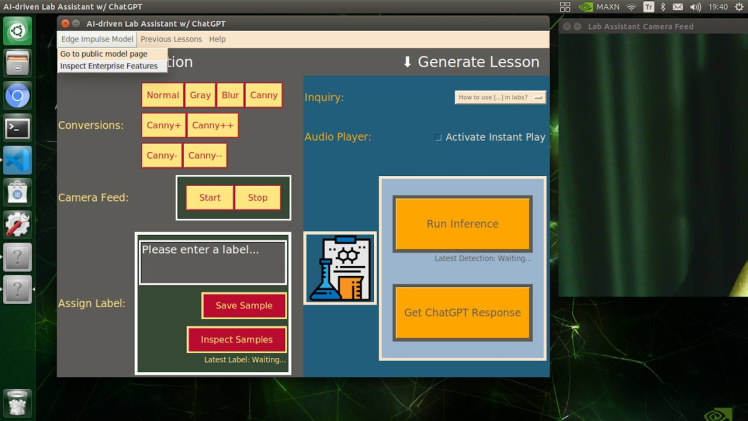This screenshot has height=421, width=748.
Task: Open the Terminal from the launcher
Action: (x=17, y=128)
